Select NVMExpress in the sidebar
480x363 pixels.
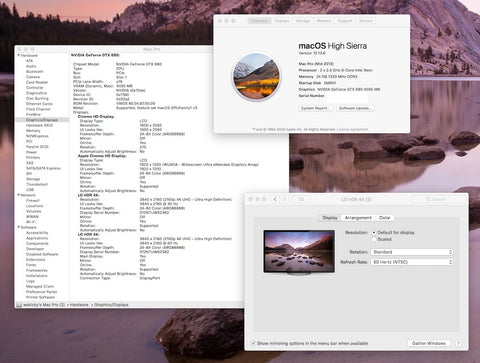pyautogui.click(x=37, y=136)
